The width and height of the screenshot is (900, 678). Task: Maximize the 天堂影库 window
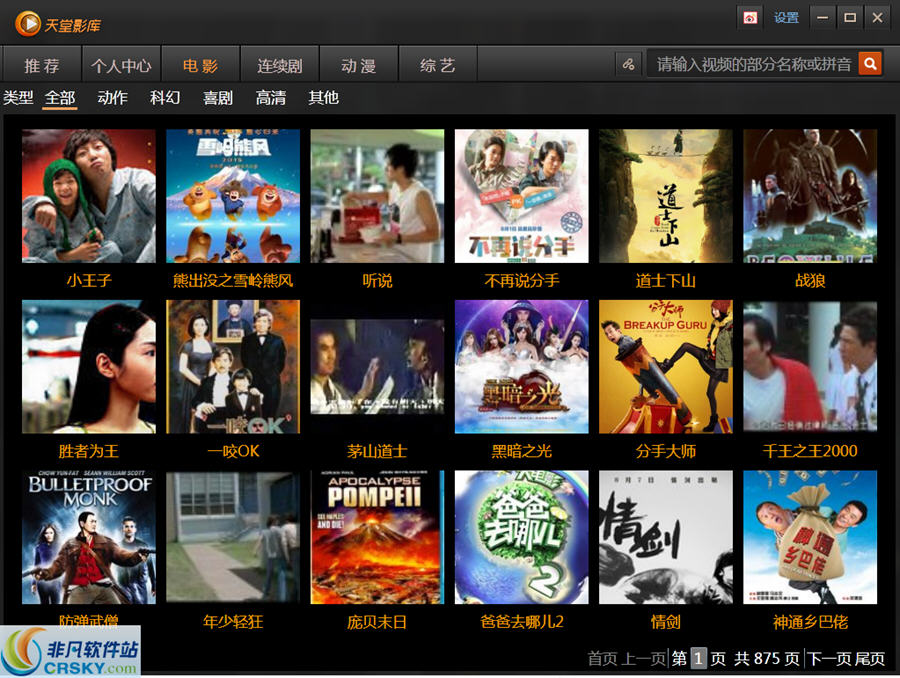849,18
